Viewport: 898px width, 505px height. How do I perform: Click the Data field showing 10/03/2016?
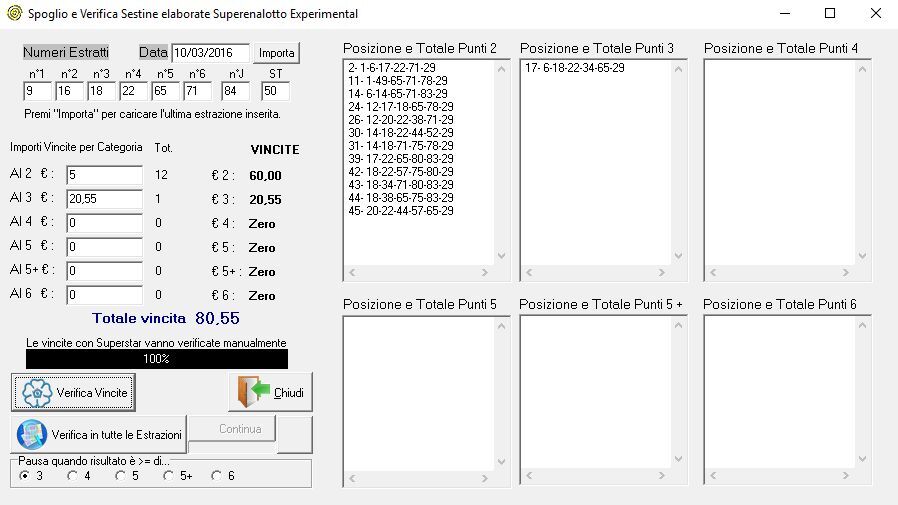point(210,53)
